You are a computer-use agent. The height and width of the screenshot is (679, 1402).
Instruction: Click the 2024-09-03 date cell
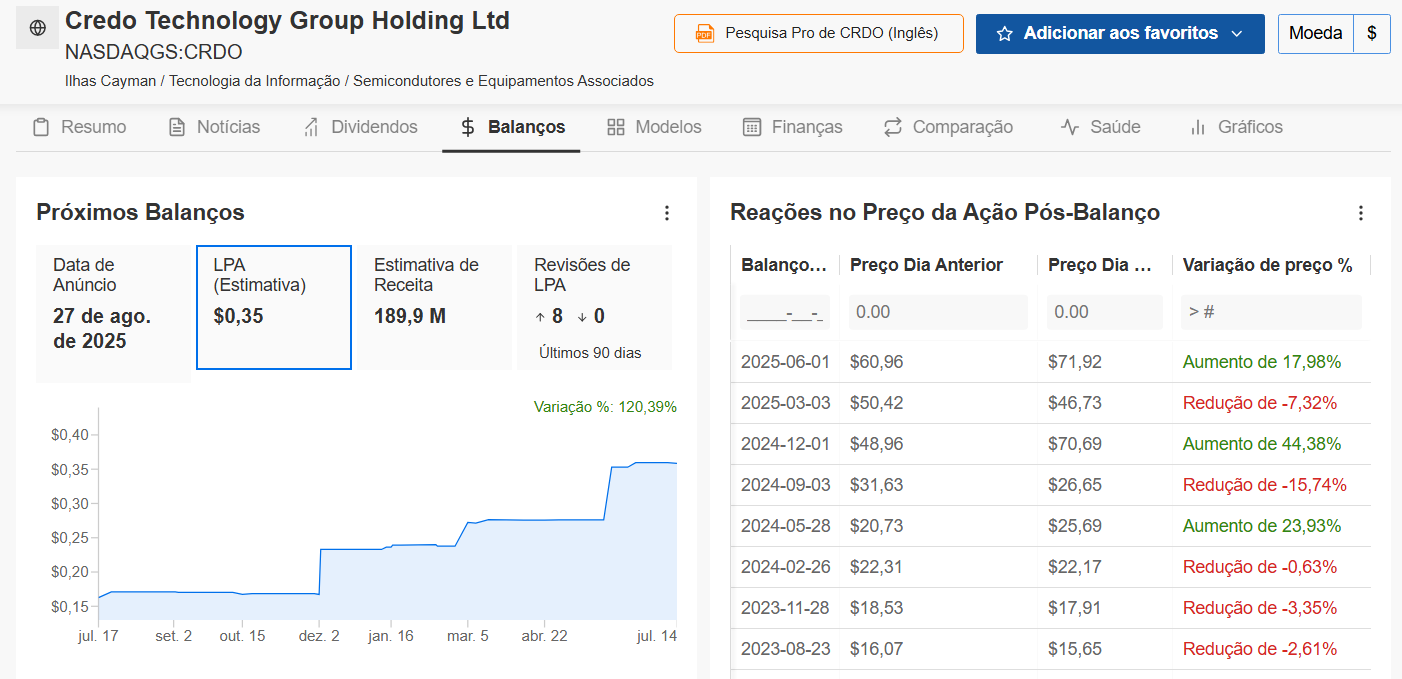click(x=785, y=485)
